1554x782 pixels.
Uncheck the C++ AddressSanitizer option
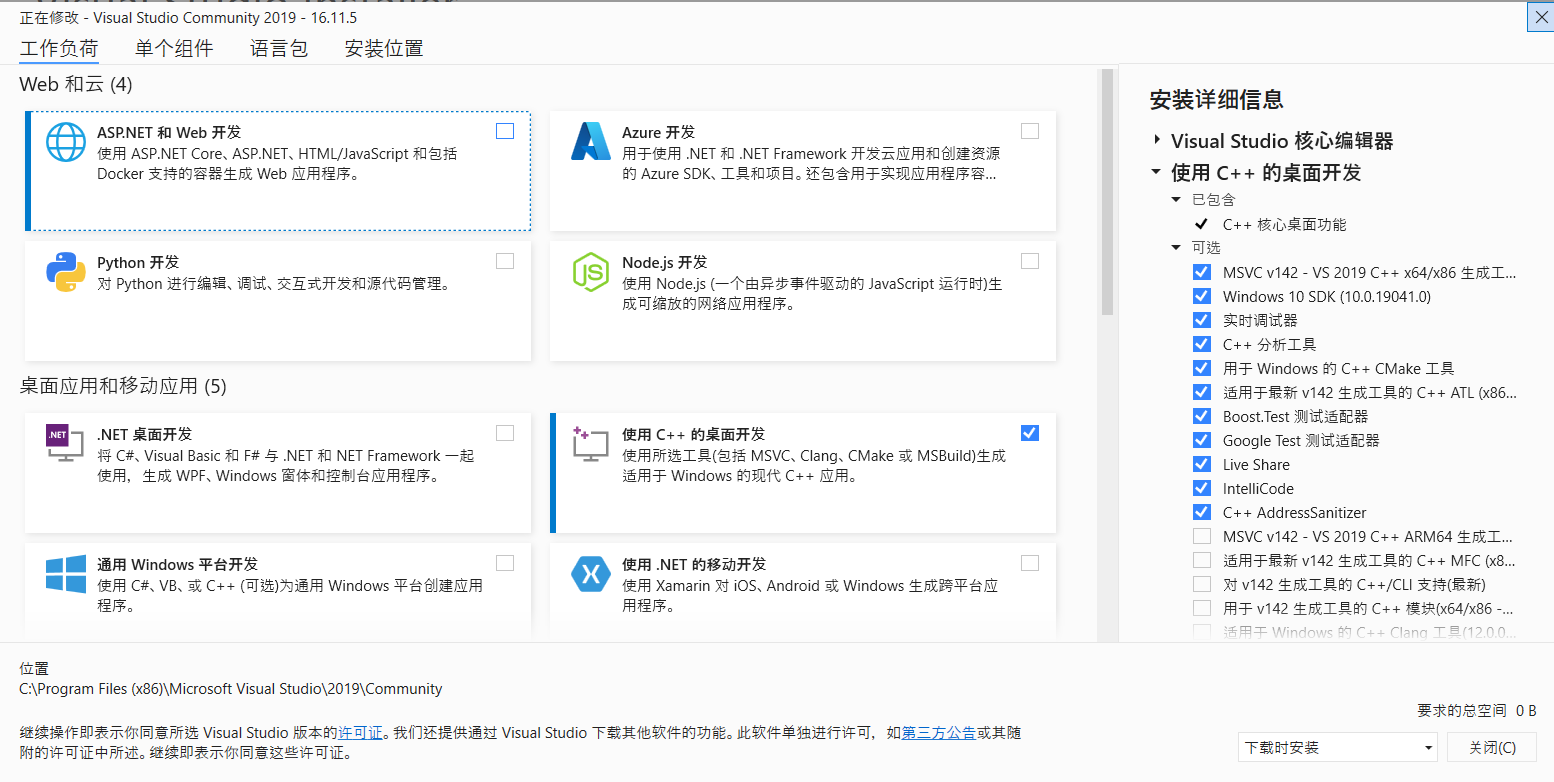[x=1202, y=512]
